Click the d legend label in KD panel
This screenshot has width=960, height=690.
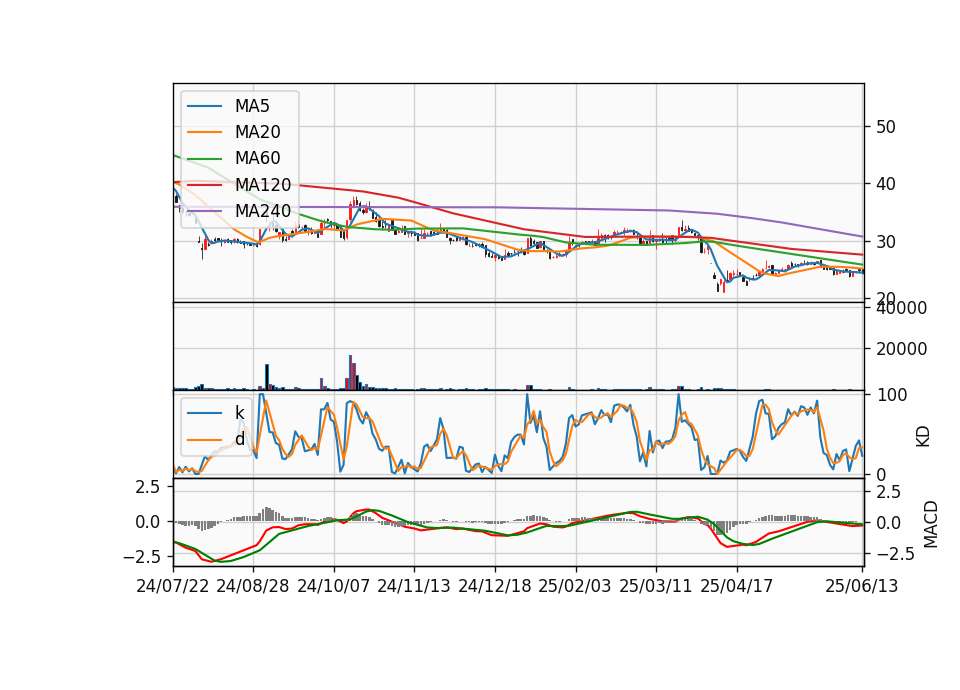[x=239, y=439]
